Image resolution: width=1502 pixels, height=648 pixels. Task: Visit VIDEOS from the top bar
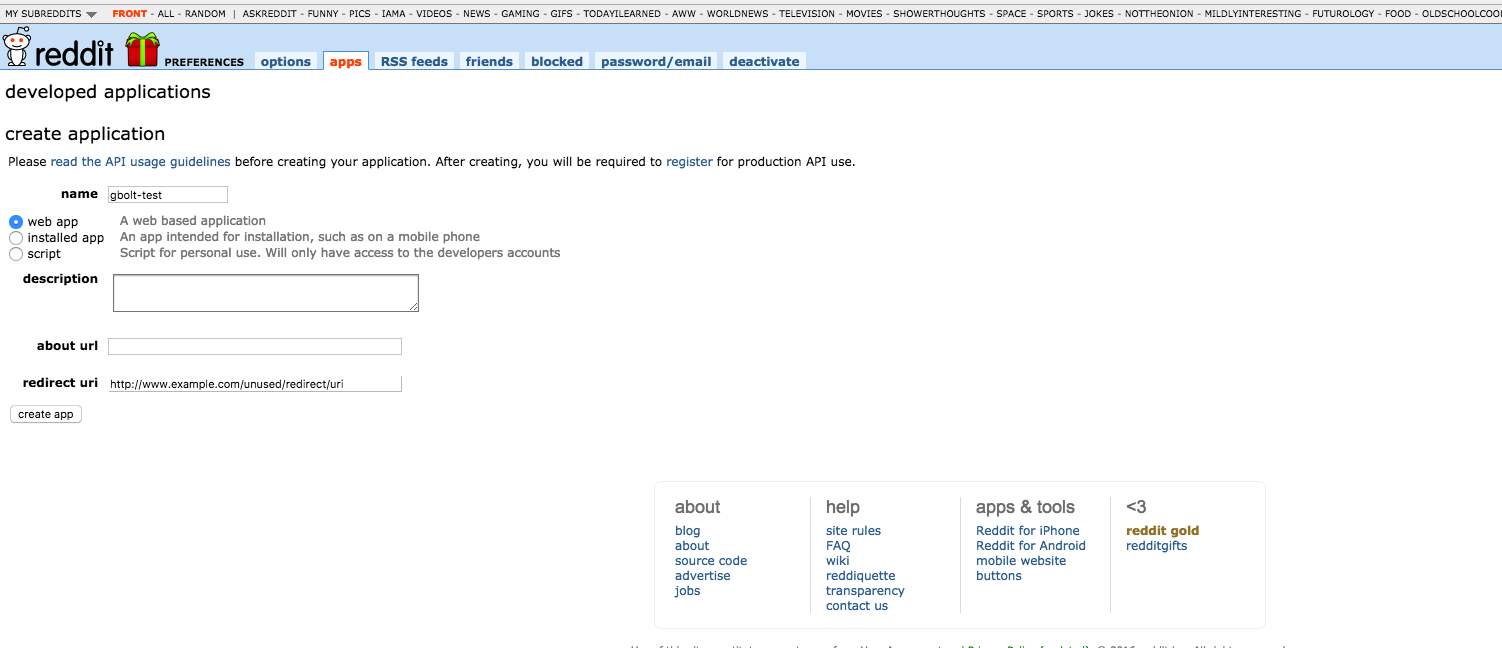[x=434, y=14]
